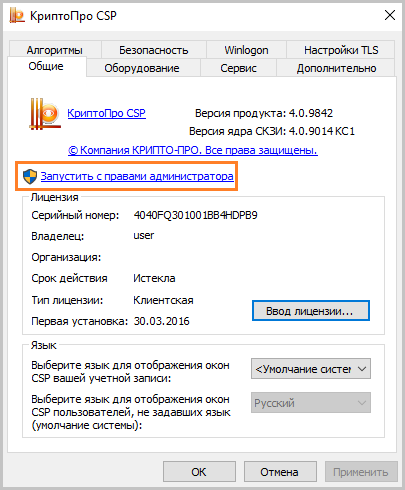Image resolution: width=405 pixels, height=490 pixels.
Task: Click Запустить с правами администратора link
Action: point(137,176)
